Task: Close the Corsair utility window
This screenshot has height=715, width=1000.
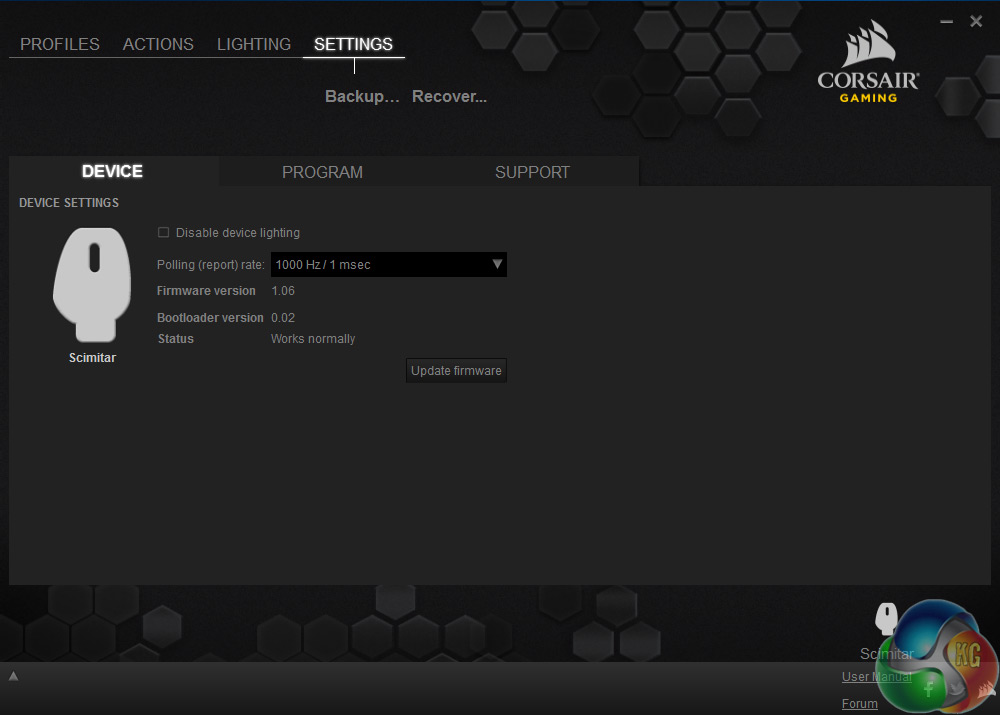Action: (976, 22)
